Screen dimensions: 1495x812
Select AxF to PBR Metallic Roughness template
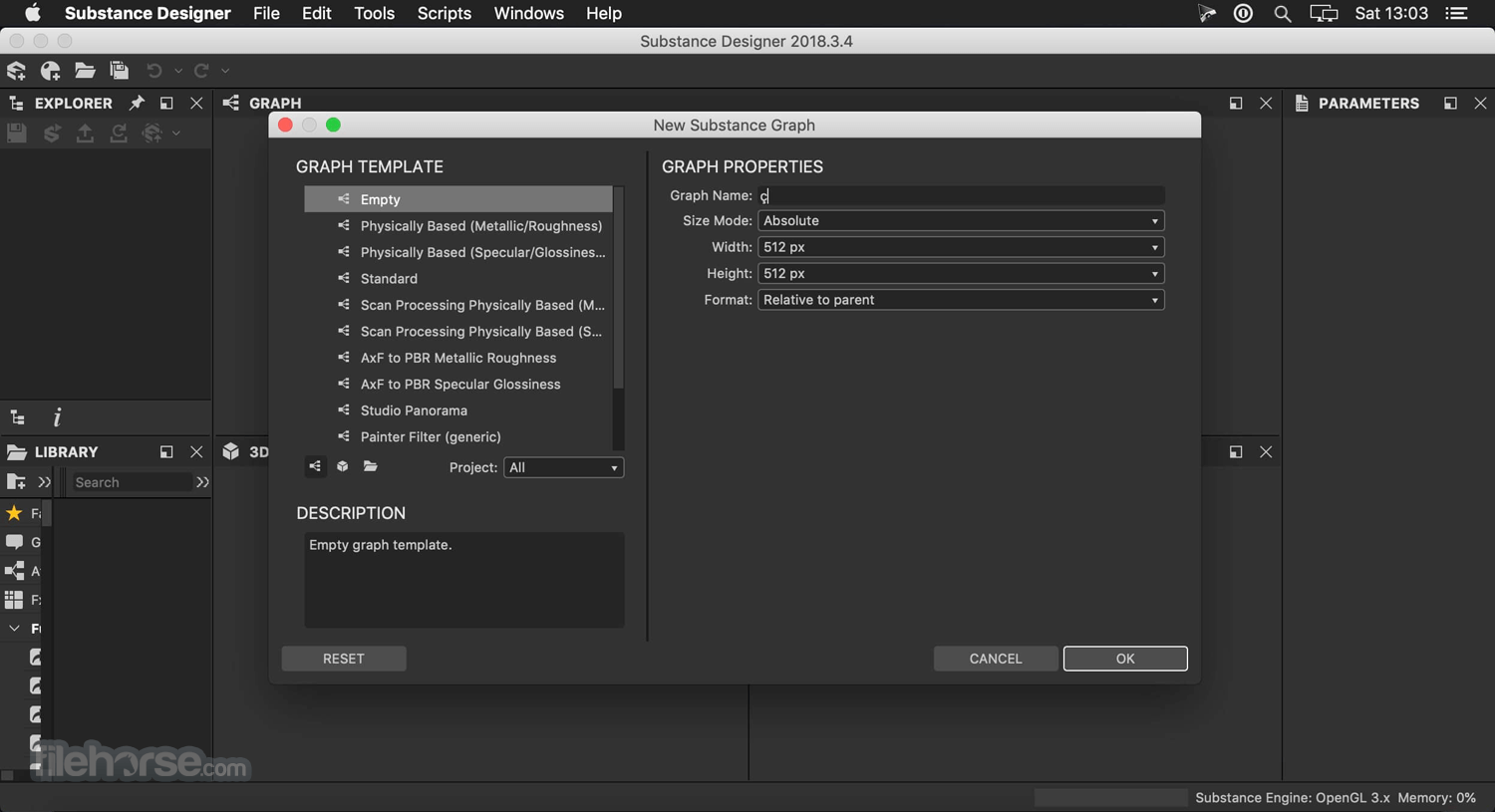458,358
